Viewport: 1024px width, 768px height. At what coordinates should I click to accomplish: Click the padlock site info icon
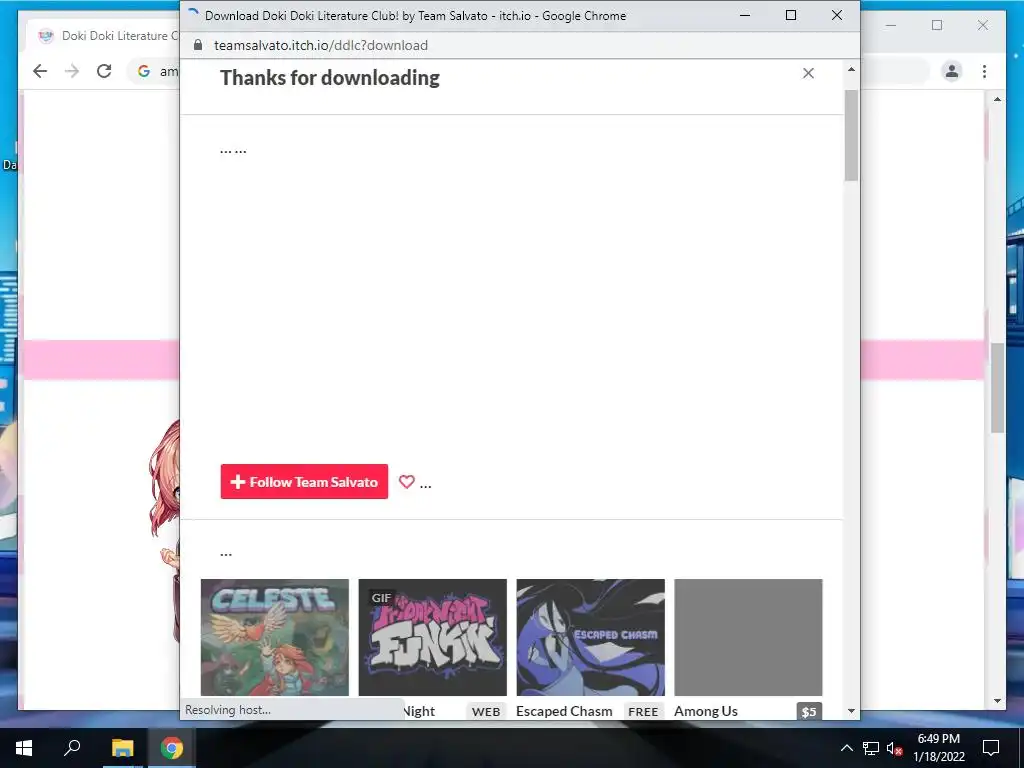click(x=198, y=45)
